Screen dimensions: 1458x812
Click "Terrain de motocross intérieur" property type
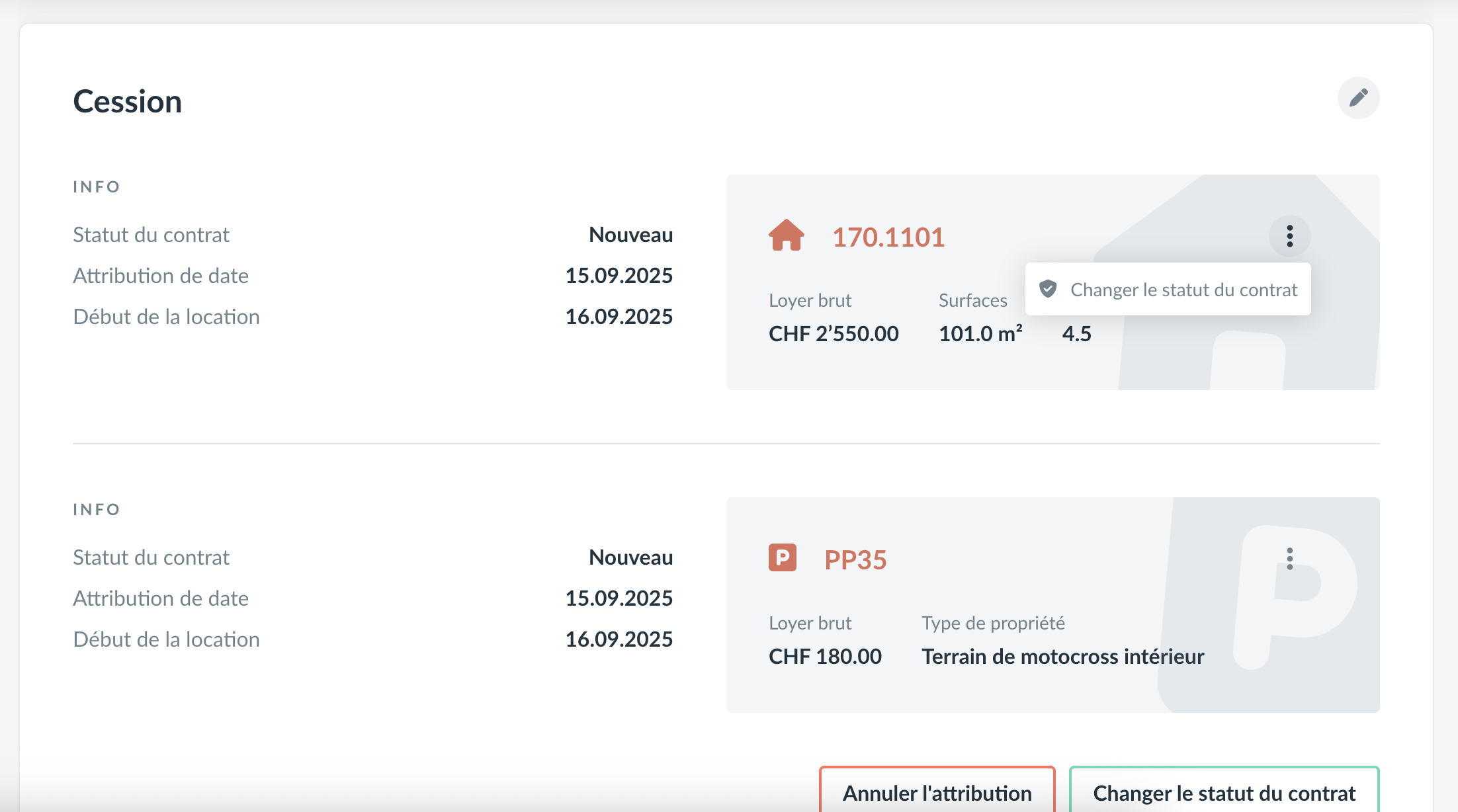1062,657
